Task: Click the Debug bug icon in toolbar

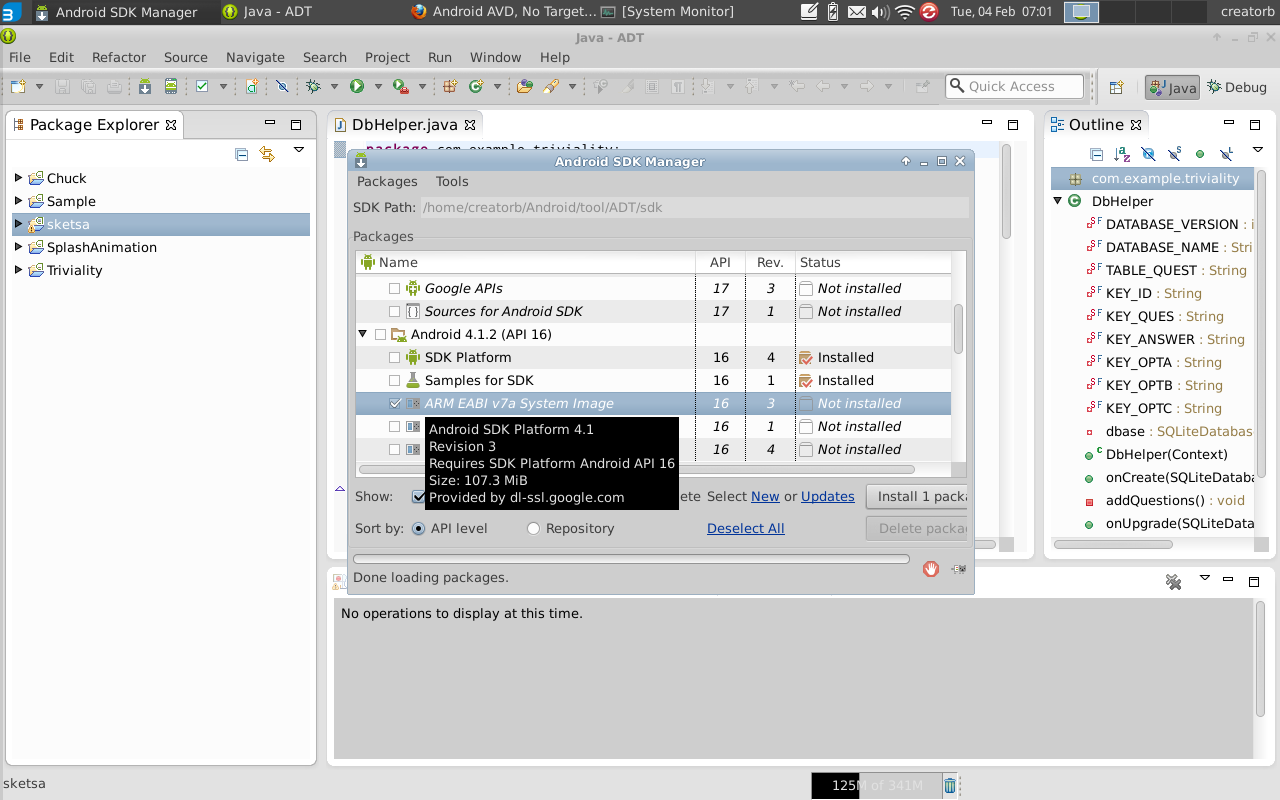Action: (x=313, y=87)
